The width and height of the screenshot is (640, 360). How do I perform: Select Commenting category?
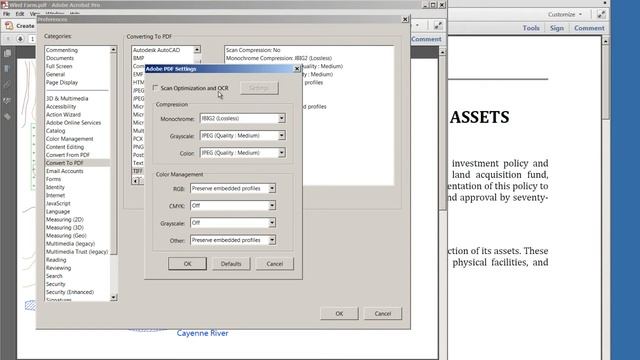(x=62, y=50)
